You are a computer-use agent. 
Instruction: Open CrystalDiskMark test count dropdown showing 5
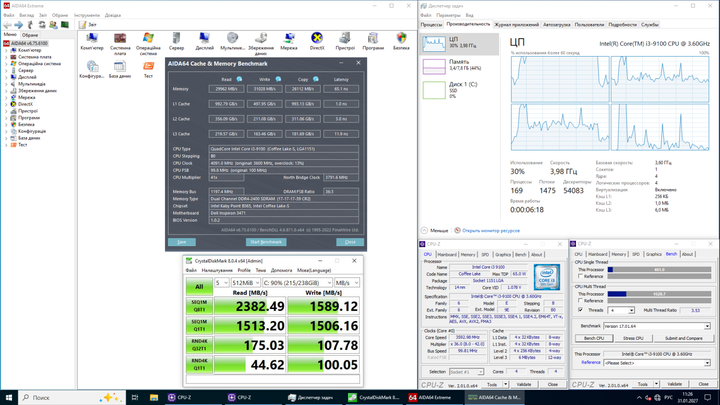222,283
